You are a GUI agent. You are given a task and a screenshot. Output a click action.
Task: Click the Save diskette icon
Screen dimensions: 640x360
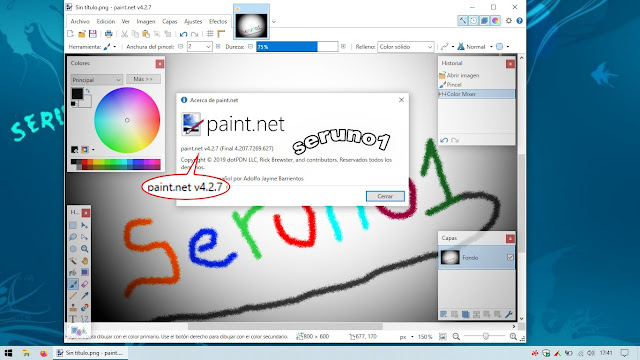click(x=93, y=34)
